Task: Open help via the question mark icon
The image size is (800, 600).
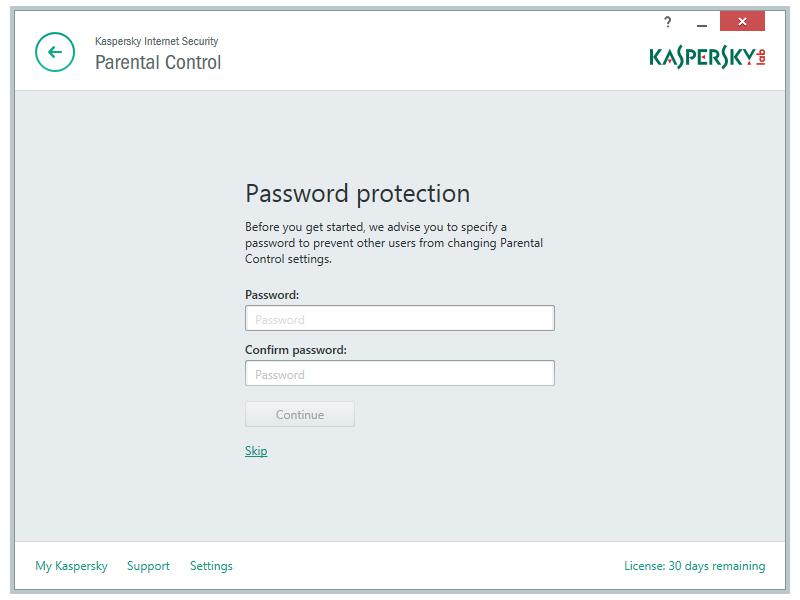Action: click(x=667, y=21)
